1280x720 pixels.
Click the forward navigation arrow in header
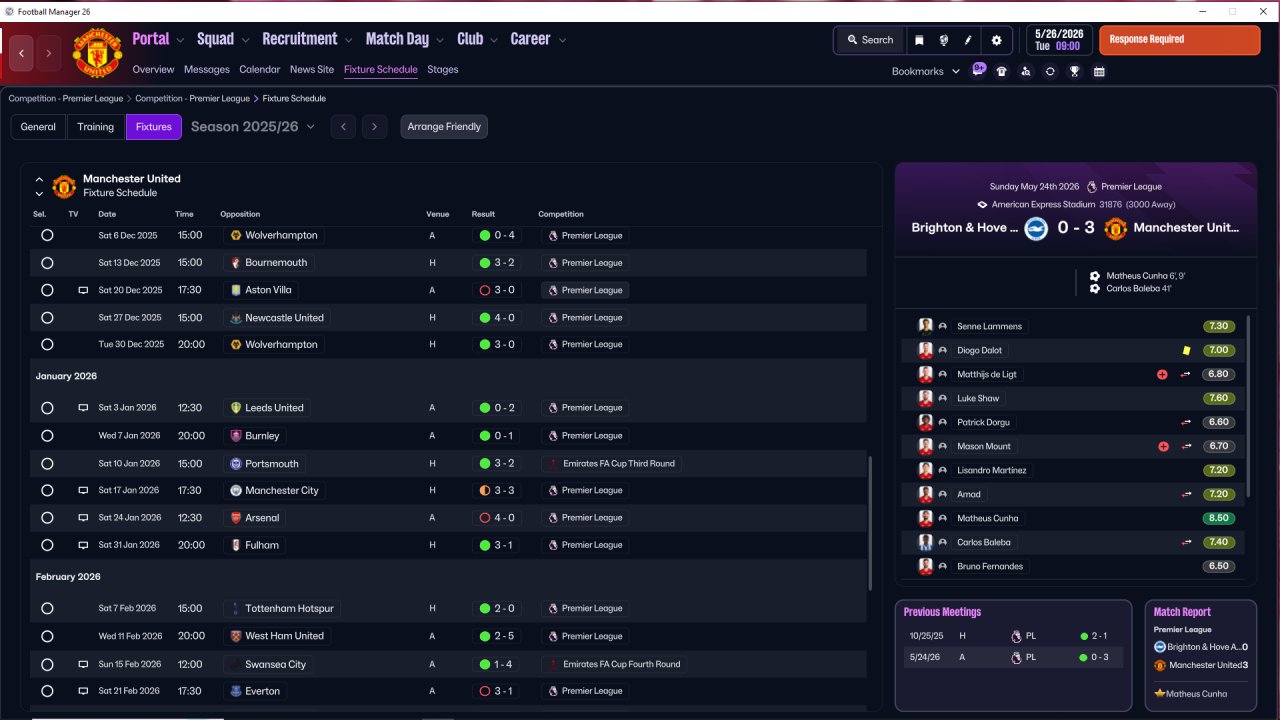48,53
